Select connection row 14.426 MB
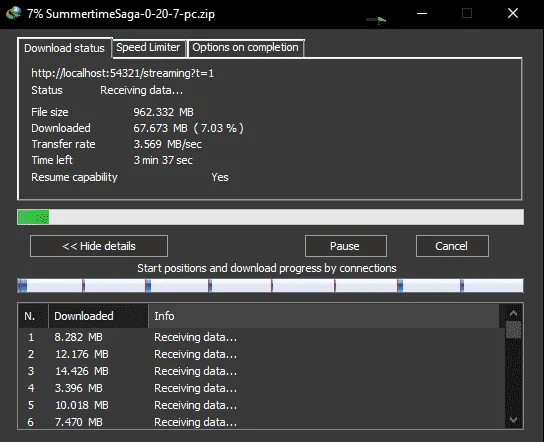544x442 pixels. pyautogui.click(x=262, y=371)
